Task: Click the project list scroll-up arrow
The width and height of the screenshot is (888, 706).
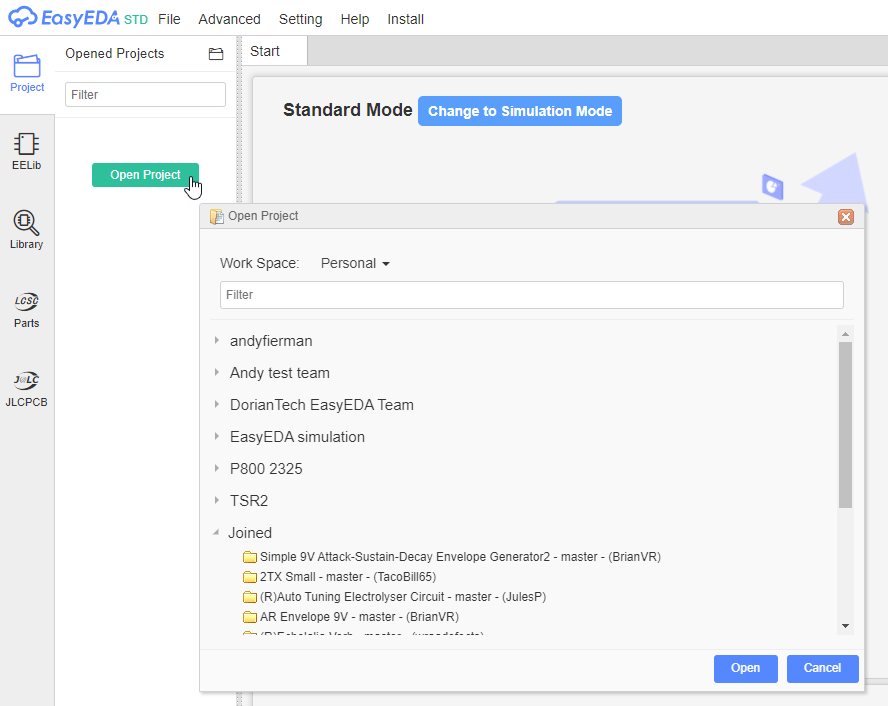Action: pos(845,334)
